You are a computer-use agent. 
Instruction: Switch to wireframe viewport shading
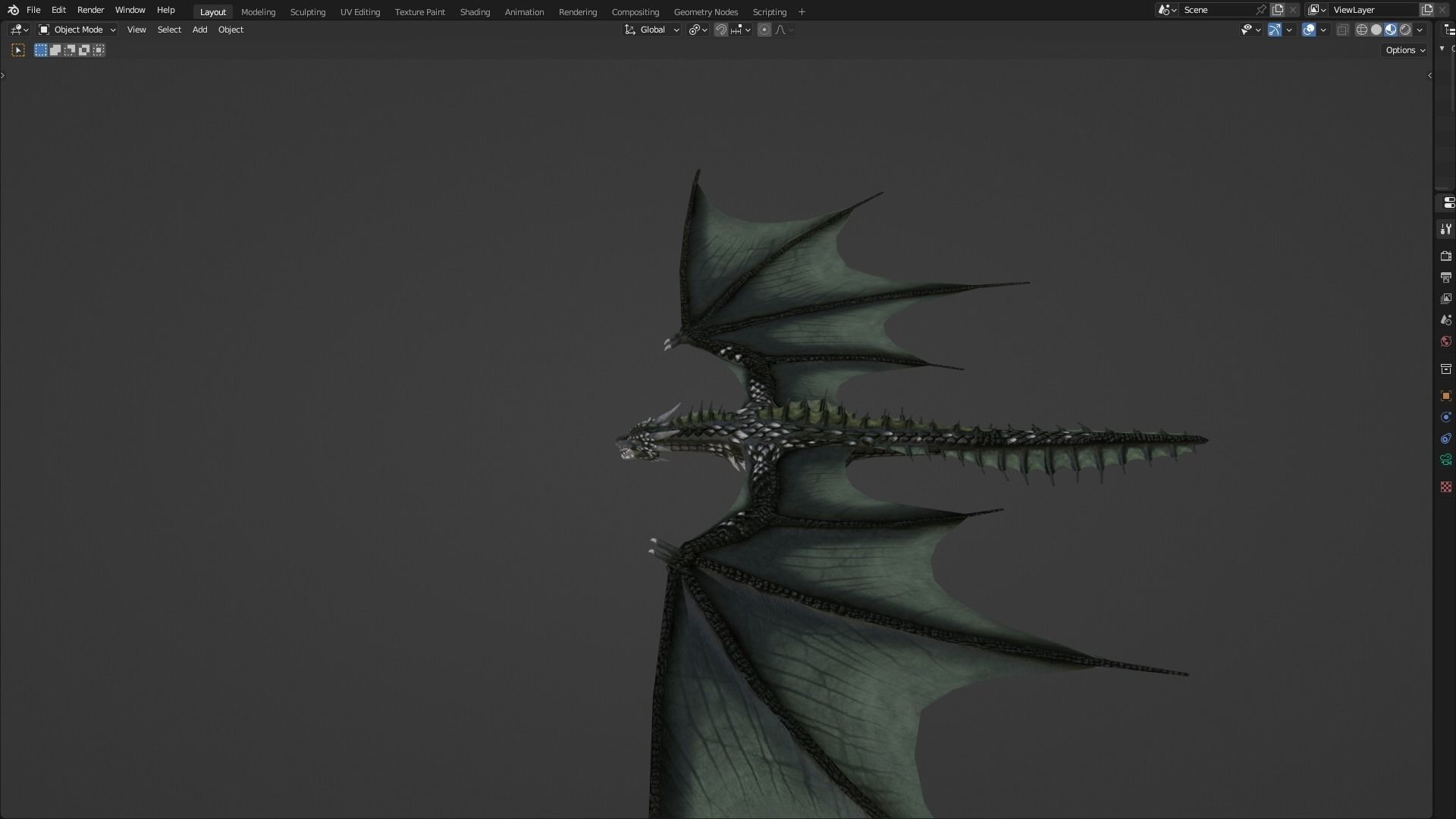pos(1362,30)
